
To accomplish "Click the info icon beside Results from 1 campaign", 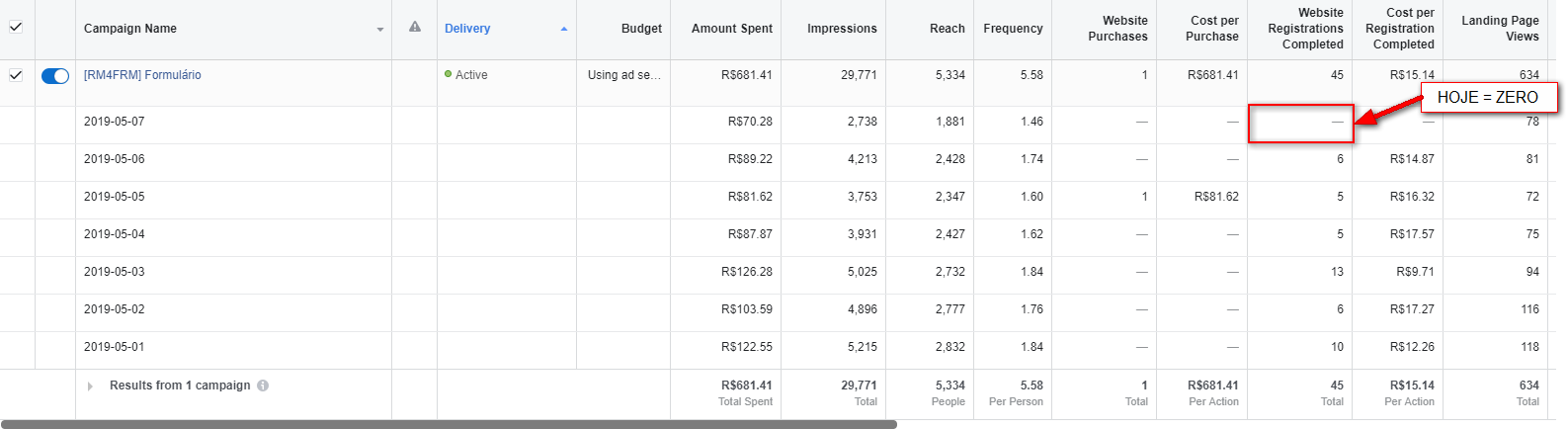I will click(263, 386).
